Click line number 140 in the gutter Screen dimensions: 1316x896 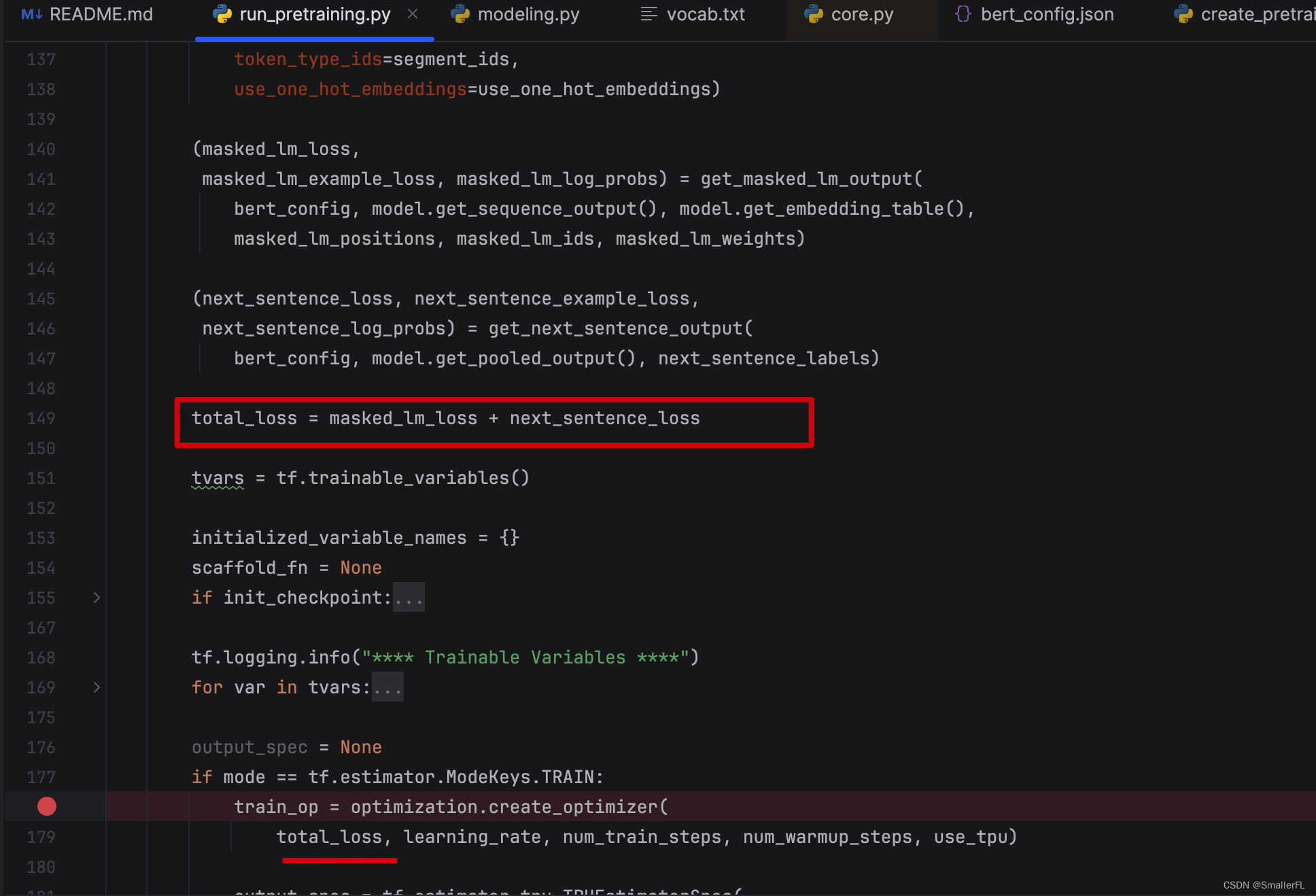[41, 149]
